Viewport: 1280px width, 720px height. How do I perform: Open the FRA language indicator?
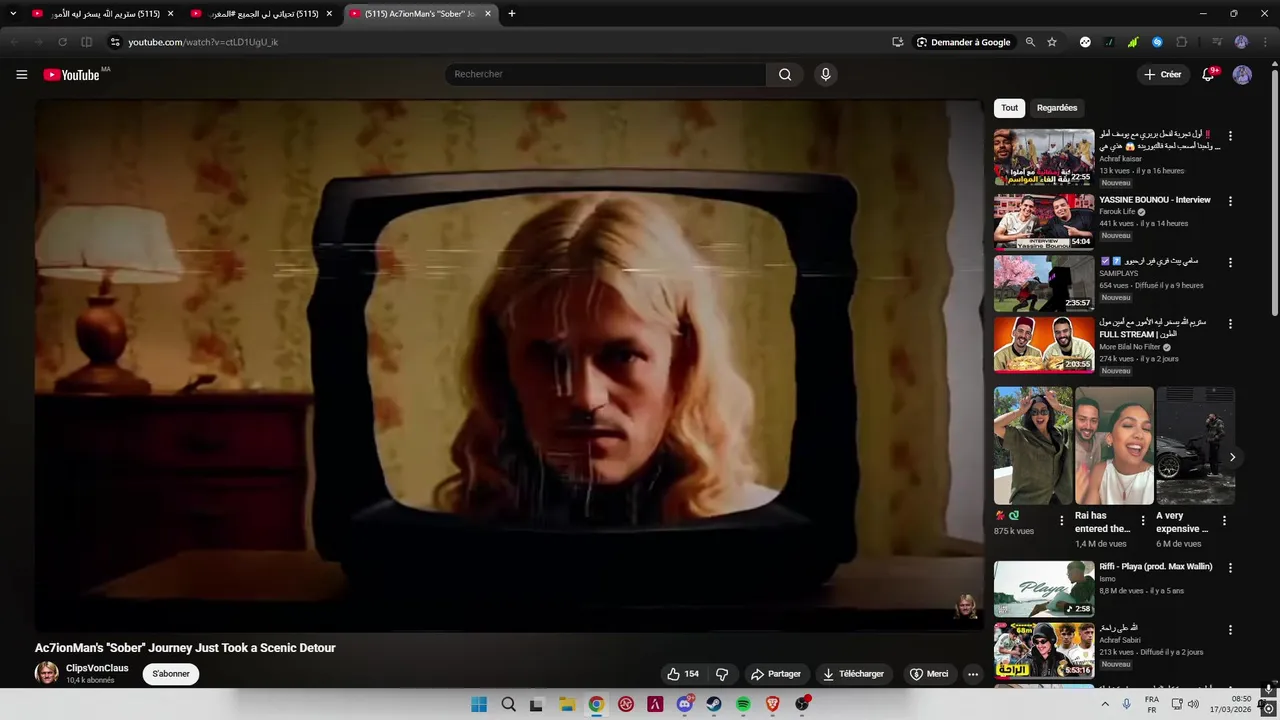pos(1152,704)
